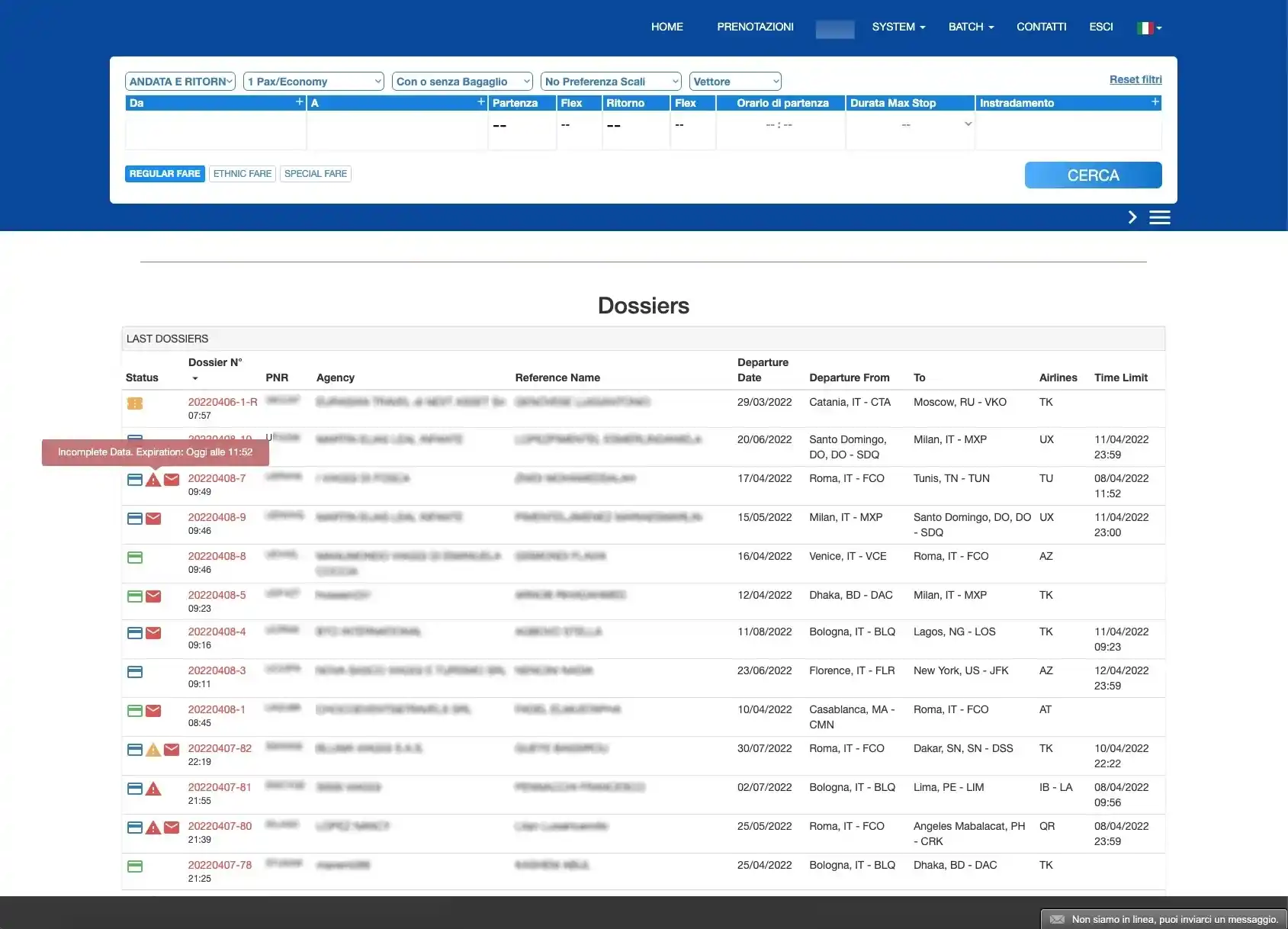The image size is (1288, 929).
Task: Select the SPECIAL FARE toggle
Action: point(316,174)
